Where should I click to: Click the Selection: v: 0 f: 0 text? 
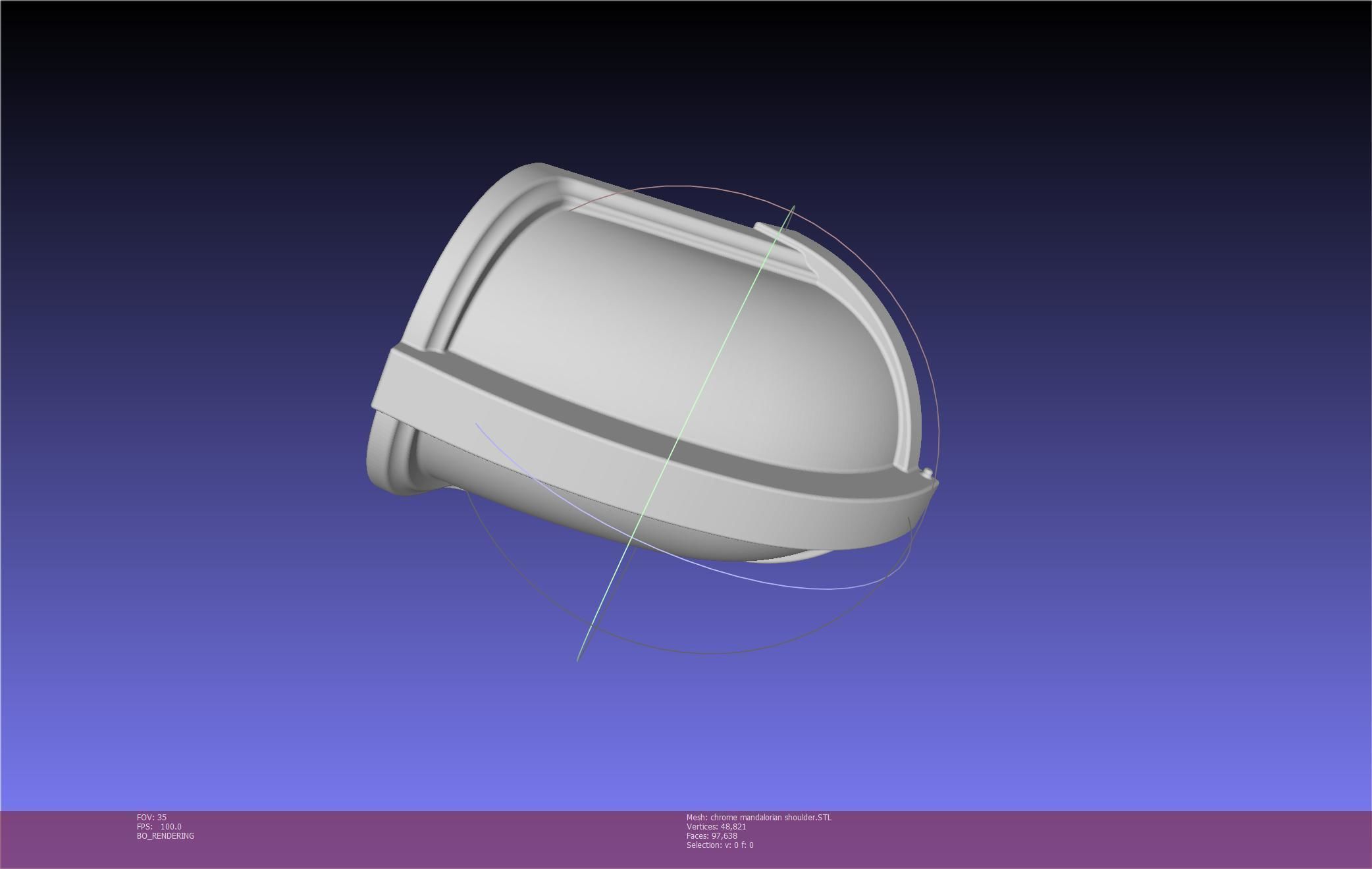point(720,845)
